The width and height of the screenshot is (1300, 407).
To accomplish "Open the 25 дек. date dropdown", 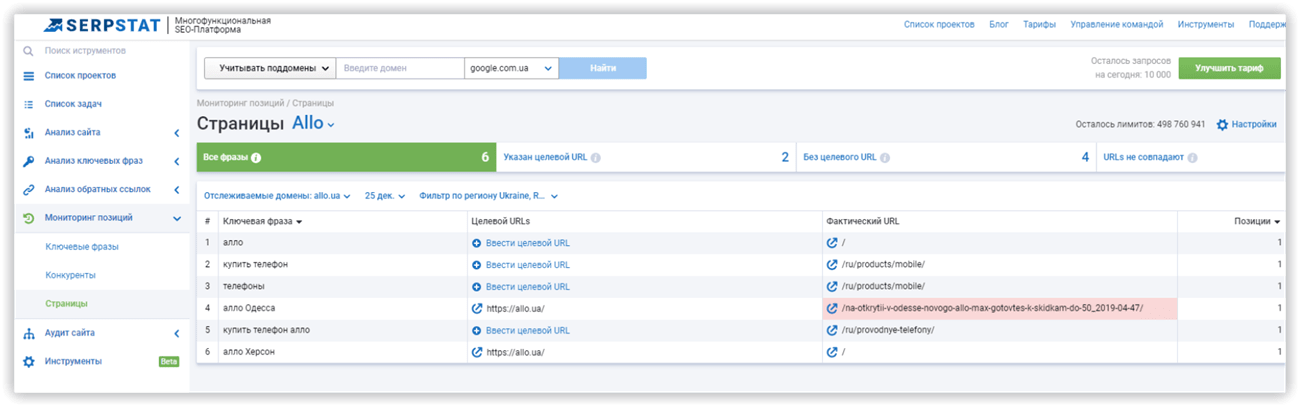I will click(385, 196).
